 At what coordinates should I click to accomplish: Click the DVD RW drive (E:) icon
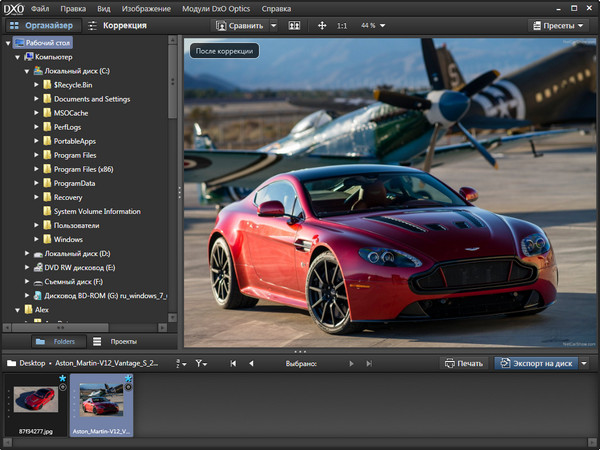(36, 268)
